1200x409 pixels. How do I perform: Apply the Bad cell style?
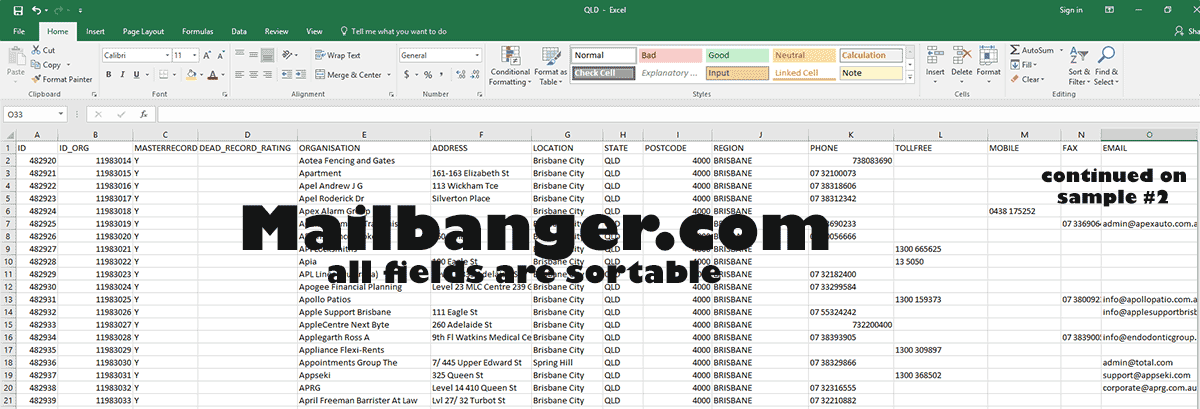(x=669, y=55)
